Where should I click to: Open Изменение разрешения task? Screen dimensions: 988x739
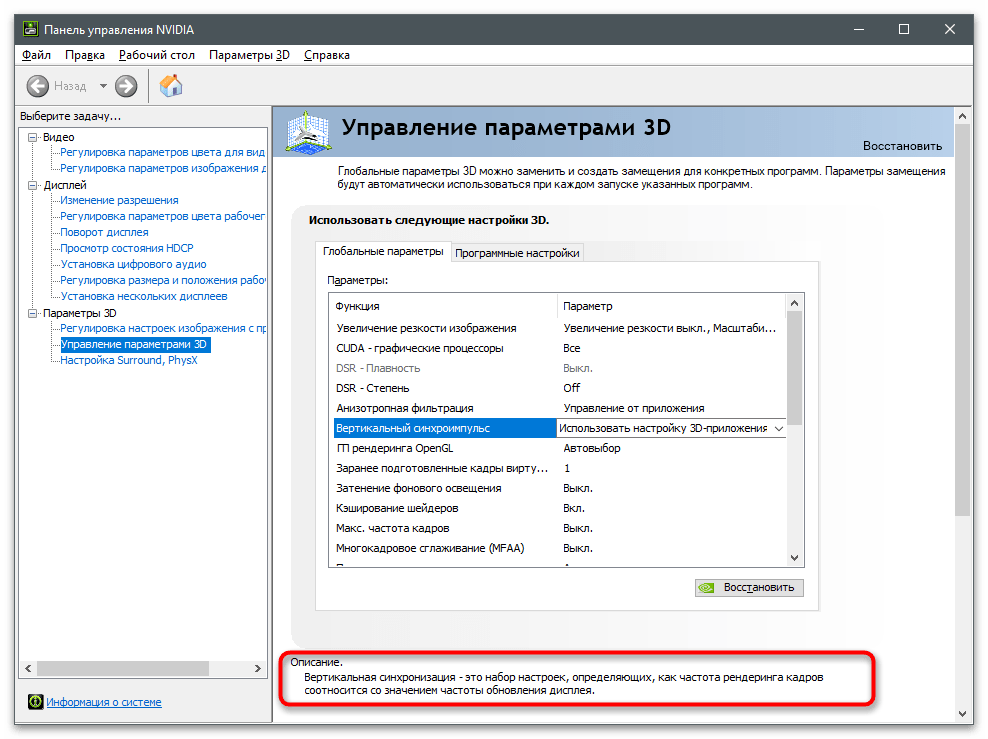tap(119, 200)
